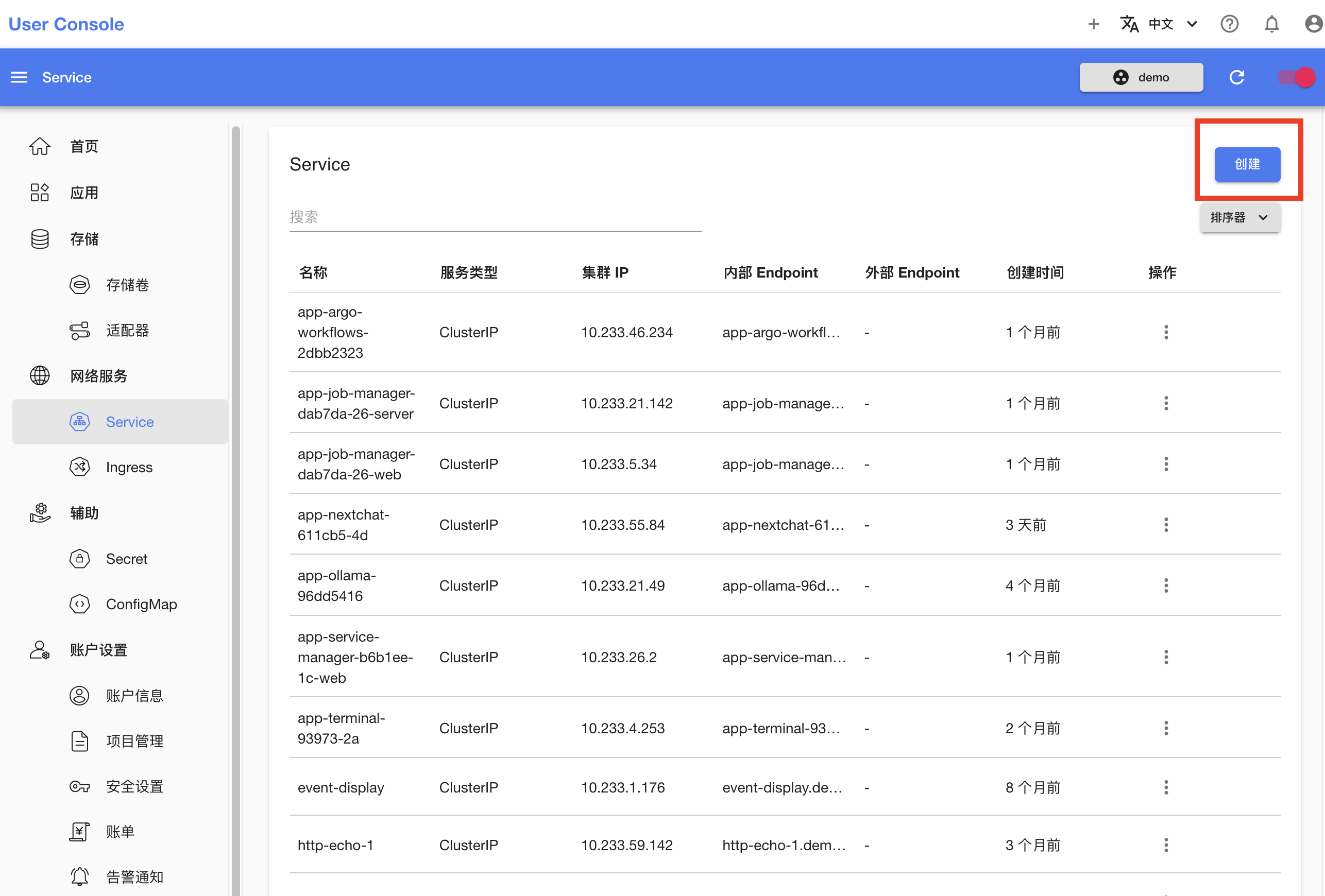The width and height of the screenshot is (1325, 896).
Task: Open the demo project selector
Action: [1141, 77]
